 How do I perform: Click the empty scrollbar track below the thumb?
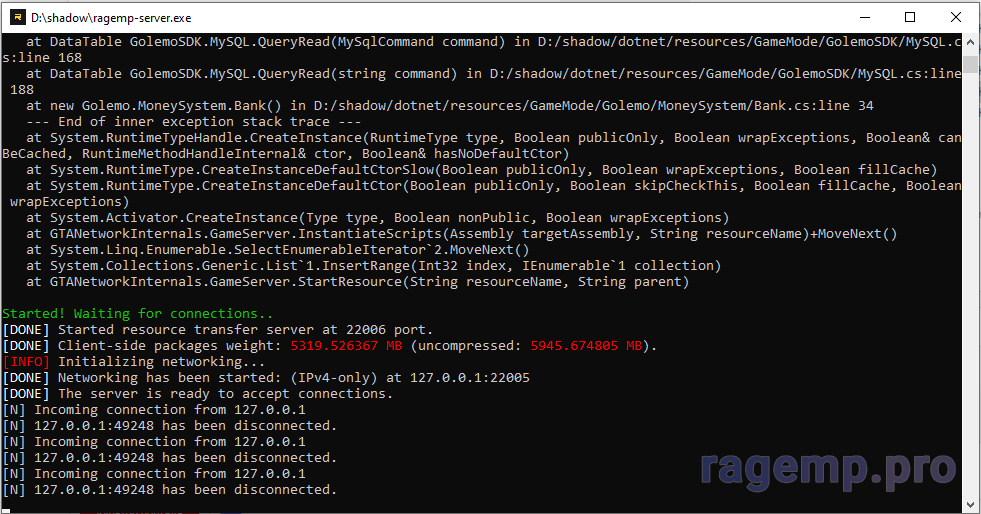pos(971,300)
